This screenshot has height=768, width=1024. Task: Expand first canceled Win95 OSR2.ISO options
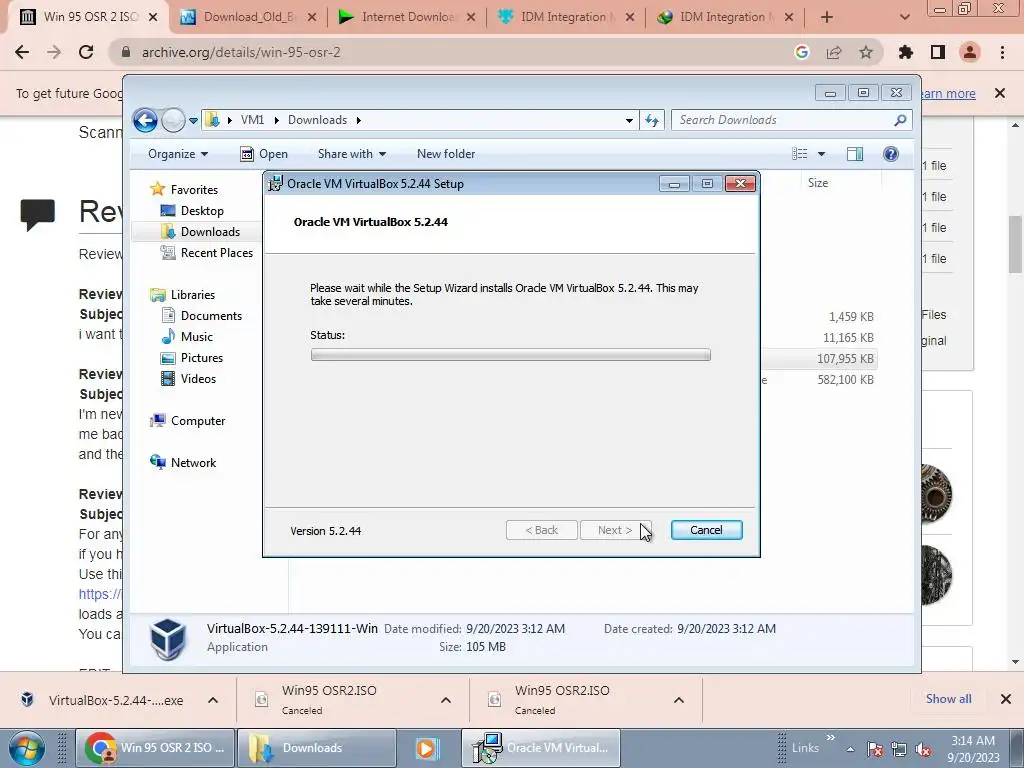[446, 700]
